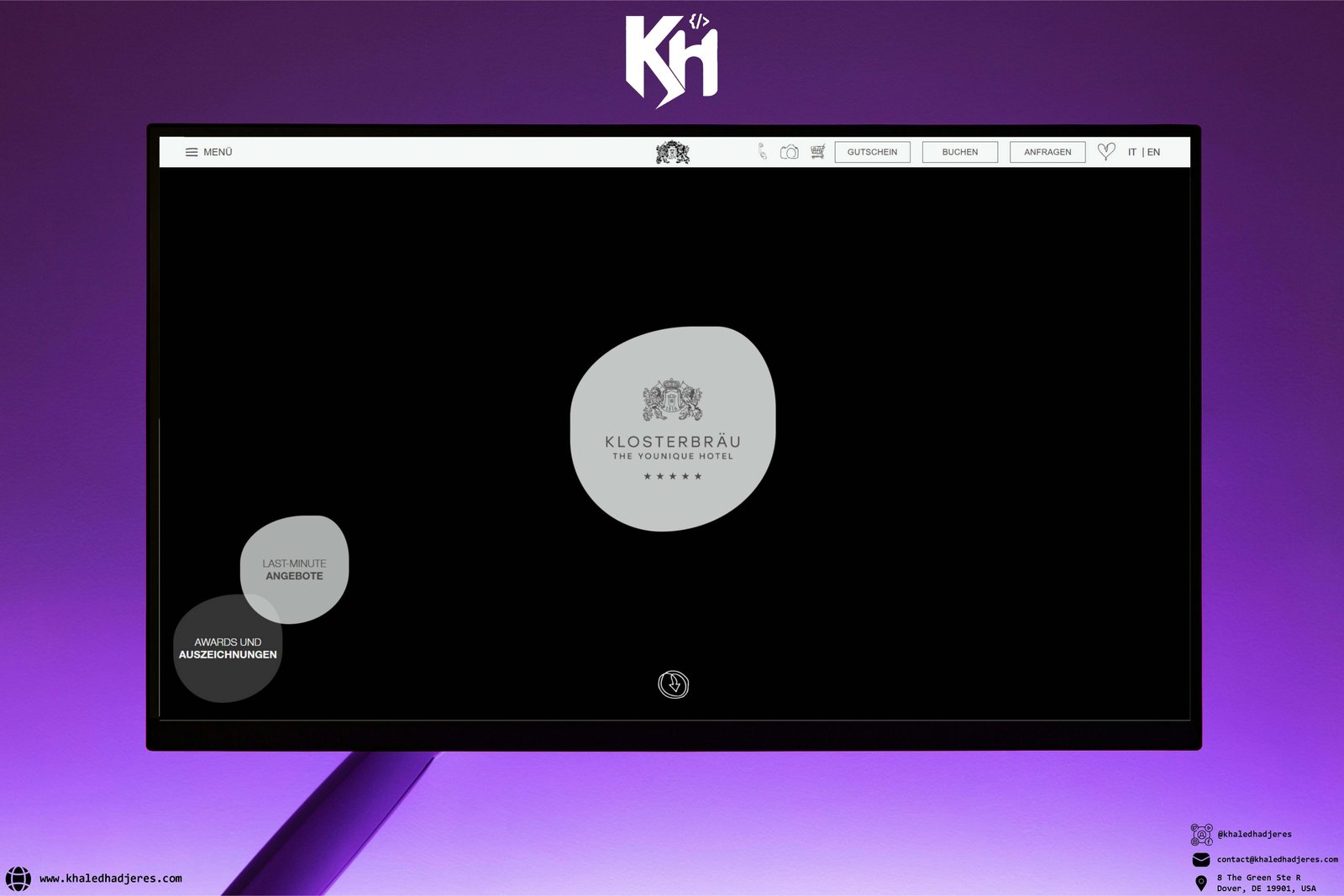Click the heart favorites icon
The height and width of the screenshot is (896, 1344).
tap(1106, 152)
